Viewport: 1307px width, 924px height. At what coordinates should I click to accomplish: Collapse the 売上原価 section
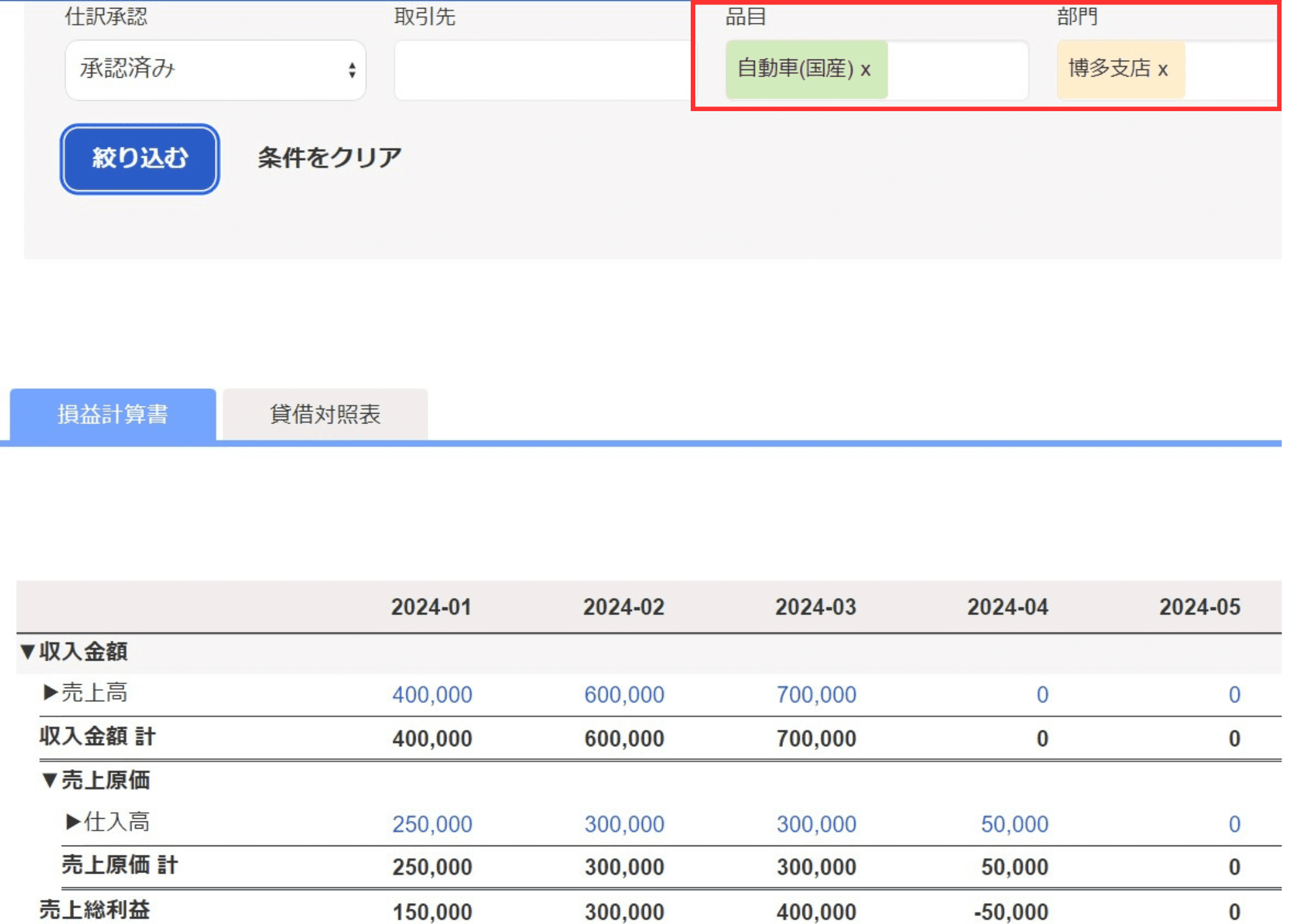tap(50, 780)
